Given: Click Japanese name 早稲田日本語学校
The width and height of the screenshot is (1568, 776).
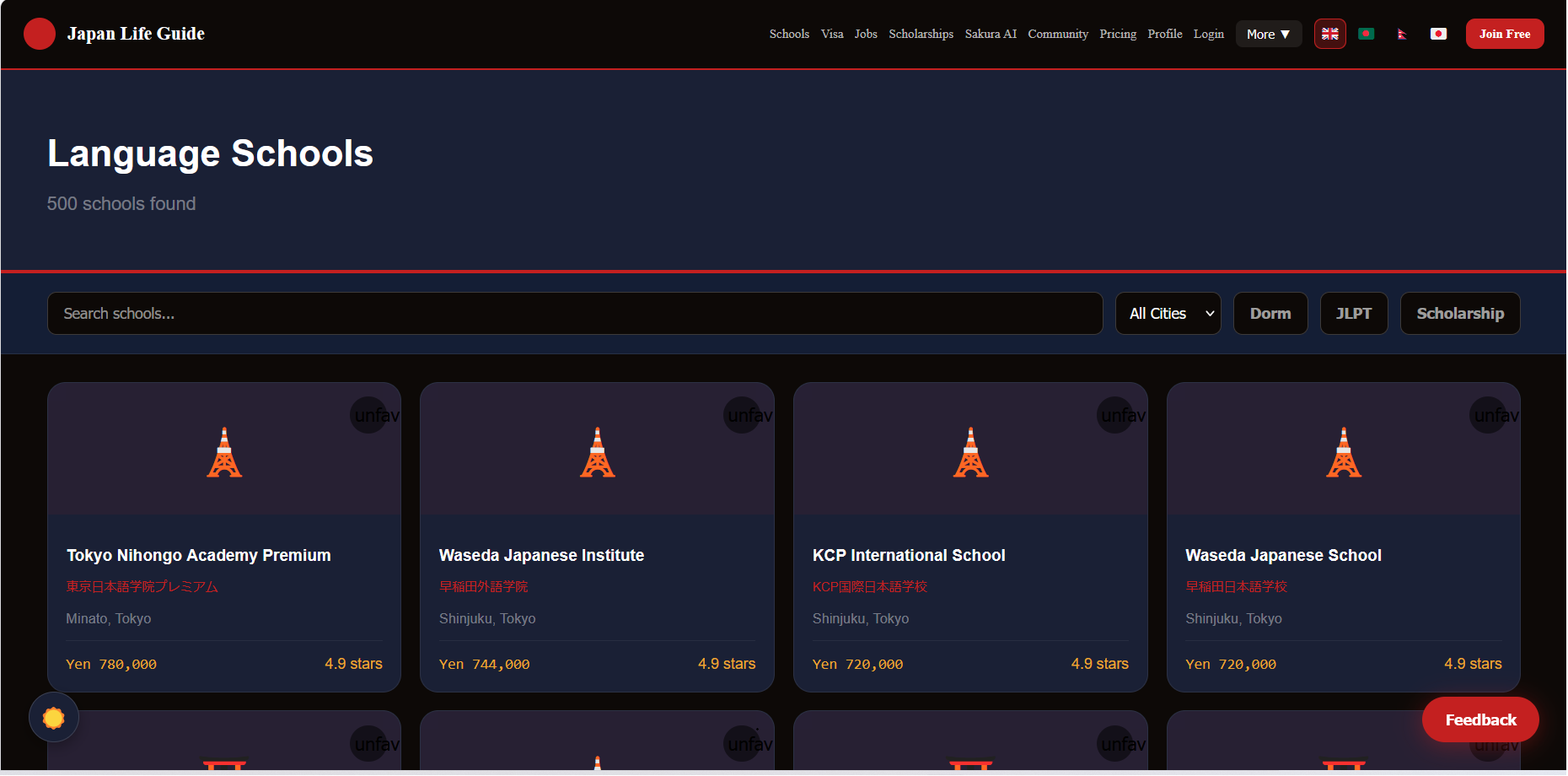Looking at the screenshot, I should coord(1236,586).
